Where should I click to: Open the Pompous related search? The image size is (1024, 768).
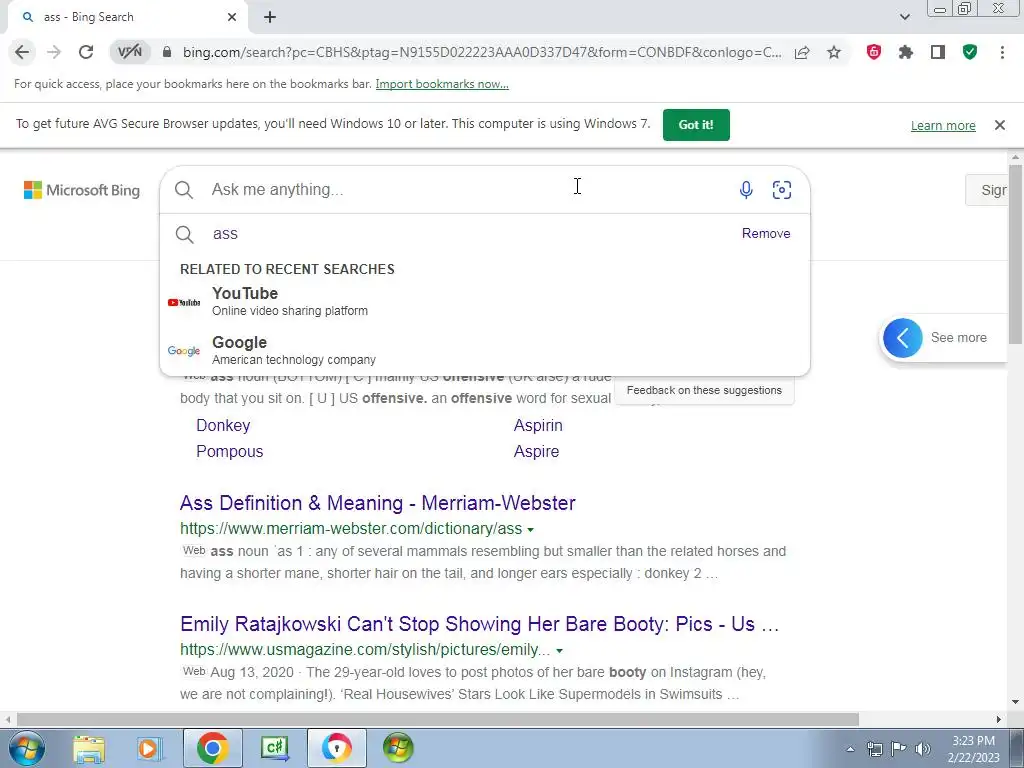(x=230, y=451)
